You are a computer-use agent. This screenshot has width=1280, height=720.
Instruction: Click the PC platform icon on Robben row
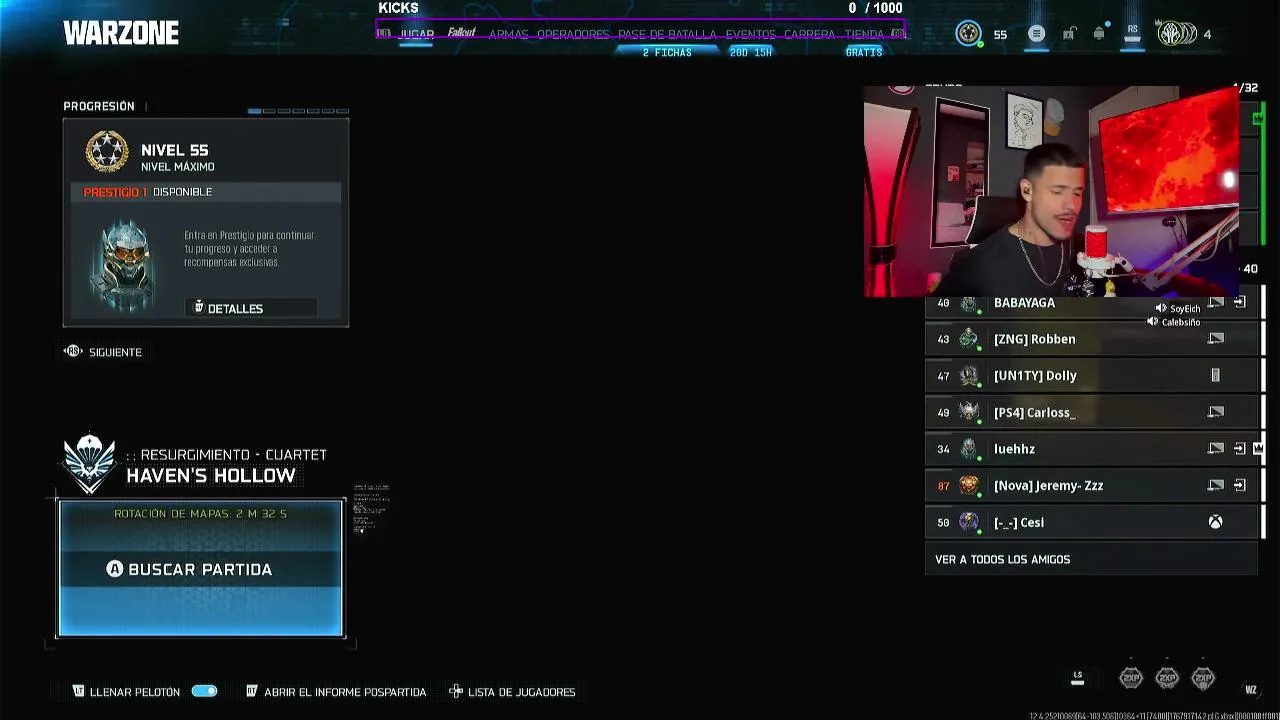coord(1216,339)
